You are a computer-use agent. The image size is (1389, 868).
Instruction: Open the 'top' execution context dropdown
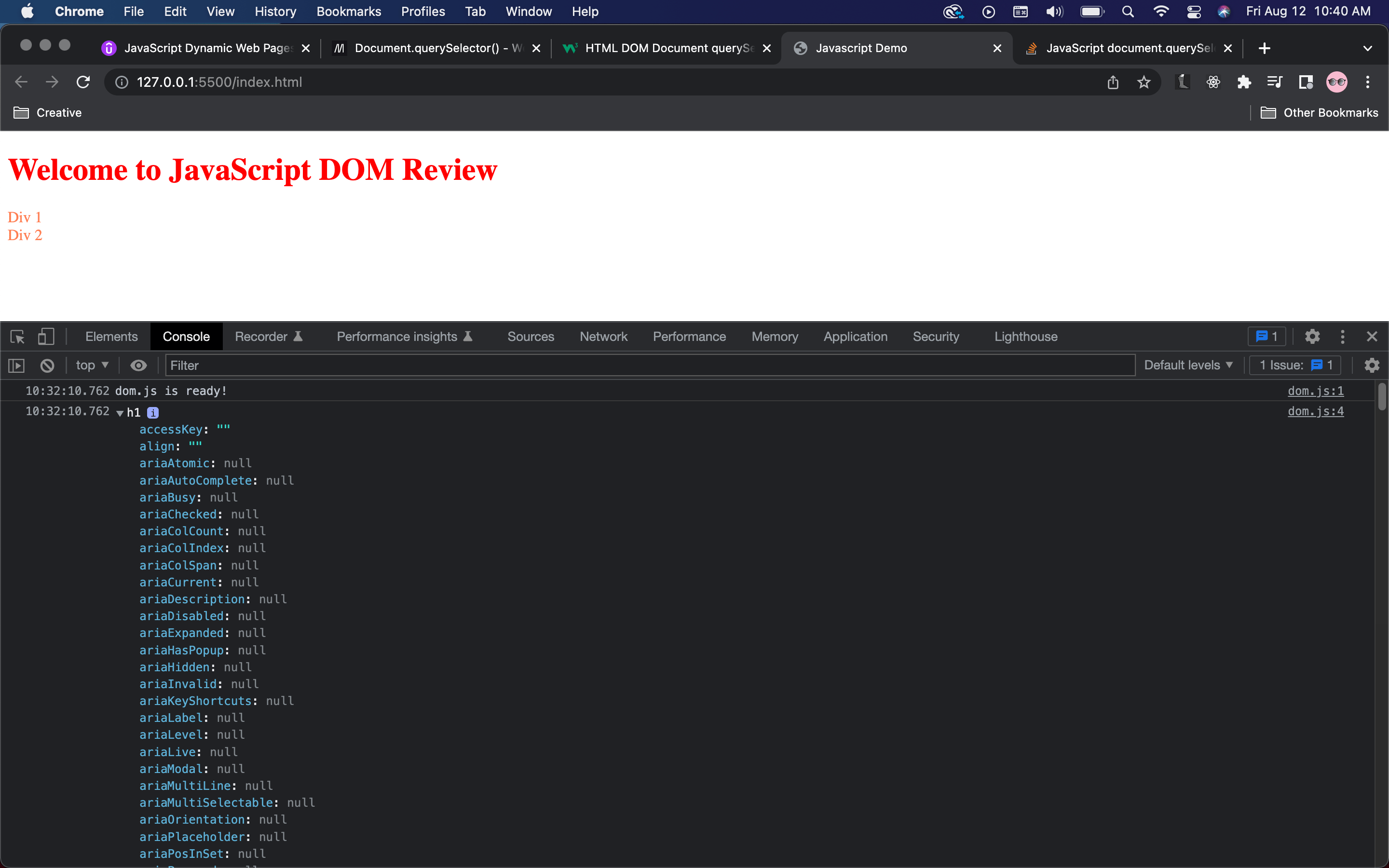(91, 365)
